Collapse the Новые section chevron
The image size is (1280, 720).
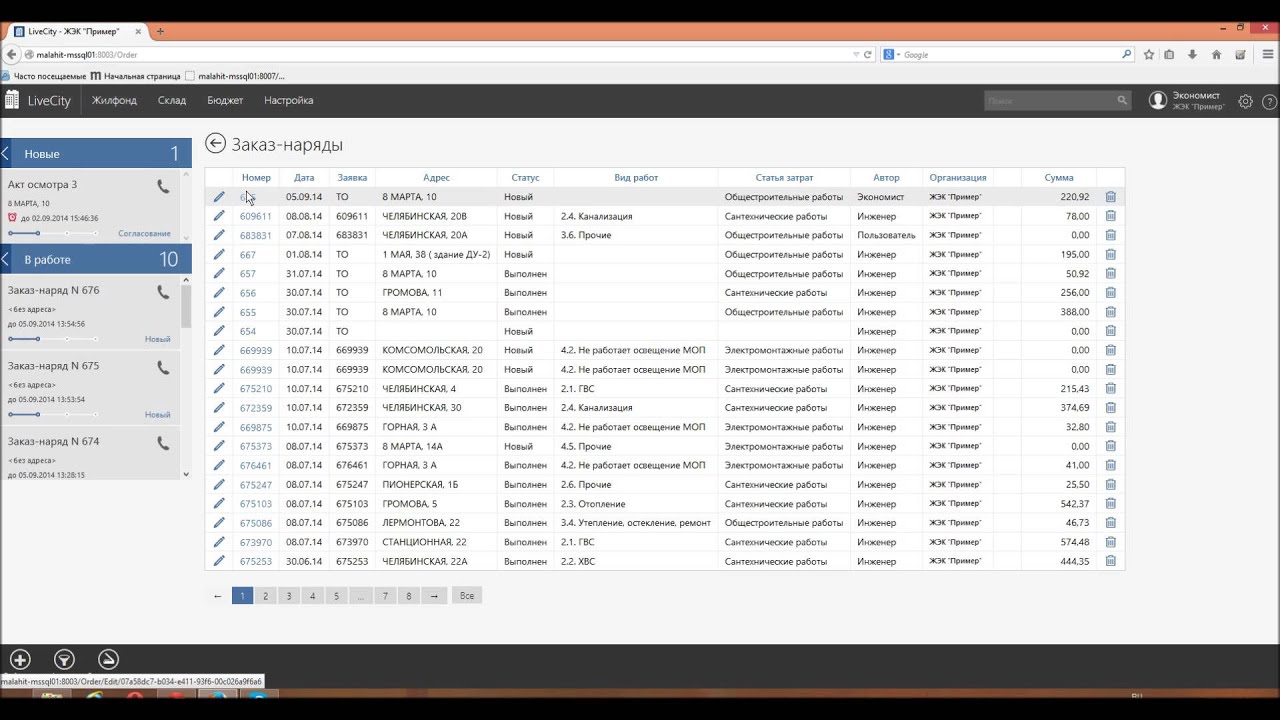5,153
